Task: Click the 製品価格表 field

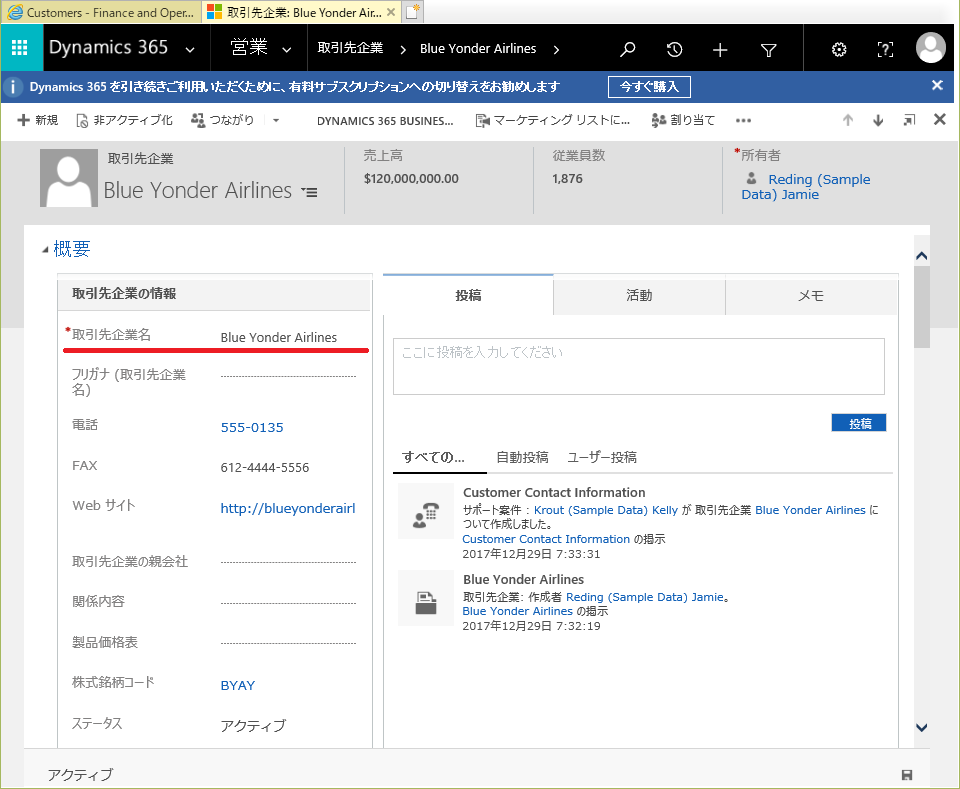Action: (288, 643)
